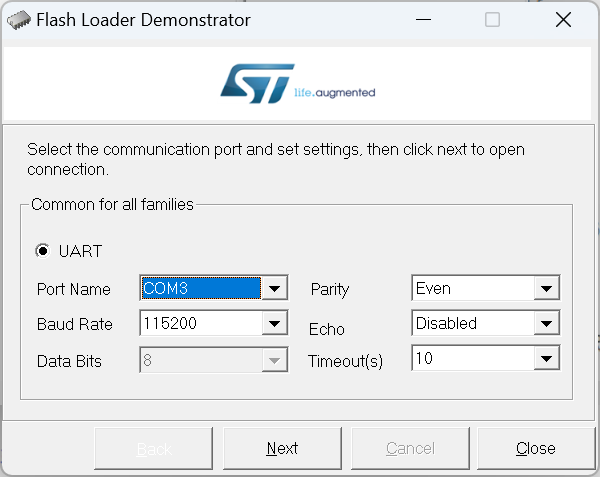Image resolution: width=603 pixels, height=480 pixels.
Task: Click the Even parity value field
Action: coord(474,288)
